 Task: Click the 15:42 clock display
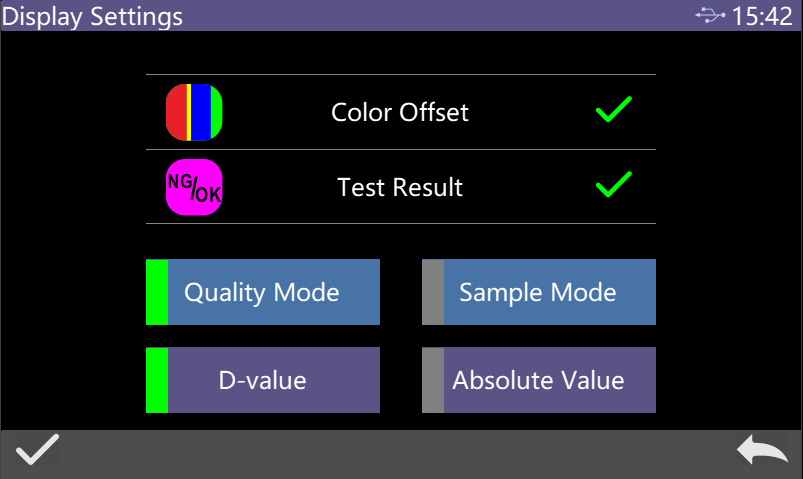[x=762, y=16]
